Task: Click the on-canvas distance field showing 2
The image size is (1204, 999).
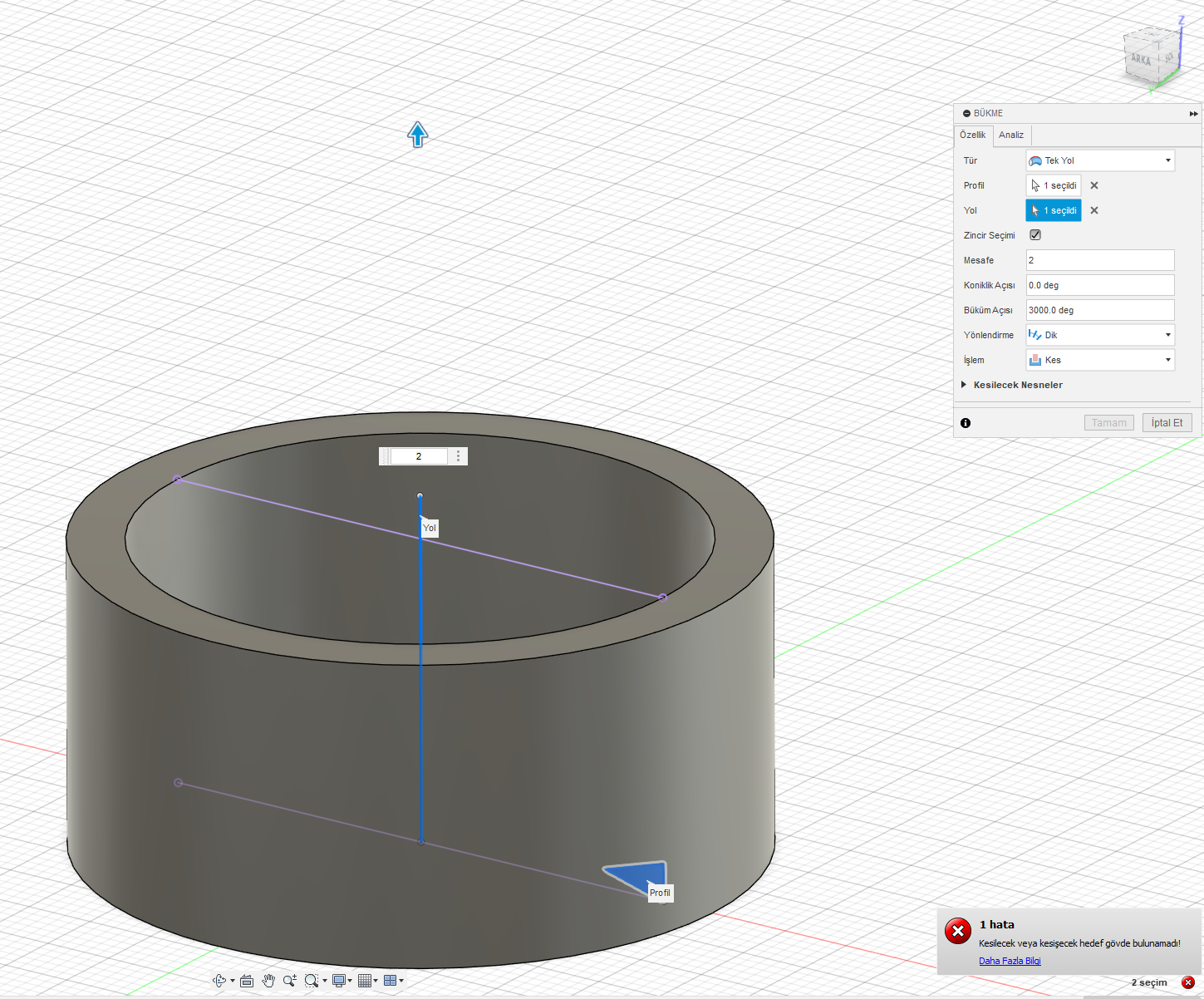Action: point(419,456)
